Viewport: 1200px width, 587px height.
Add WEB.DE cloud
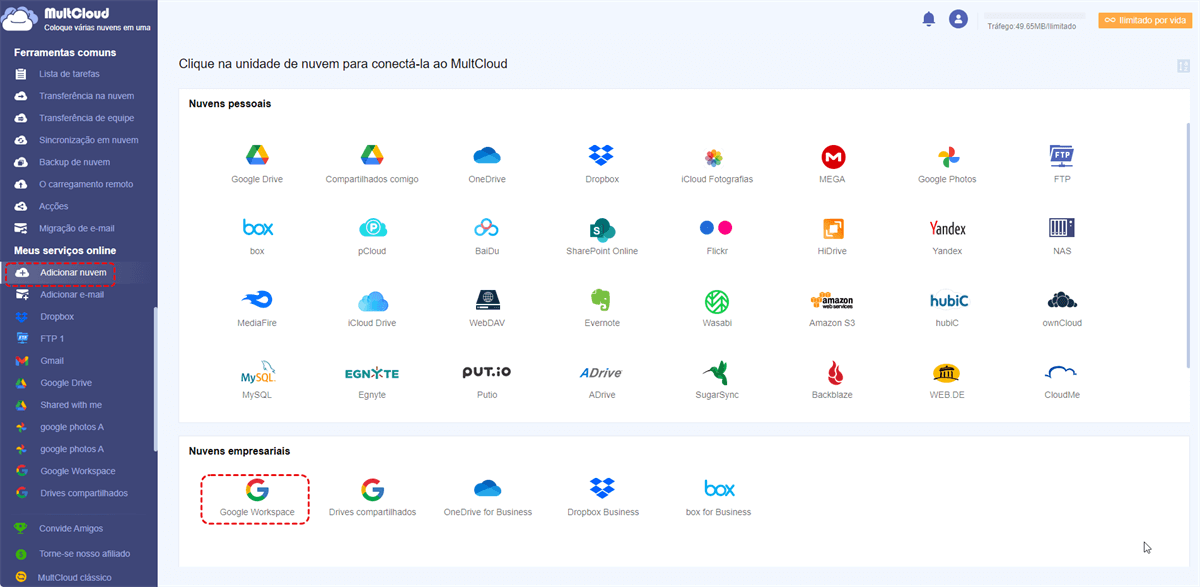pos(947,372)
